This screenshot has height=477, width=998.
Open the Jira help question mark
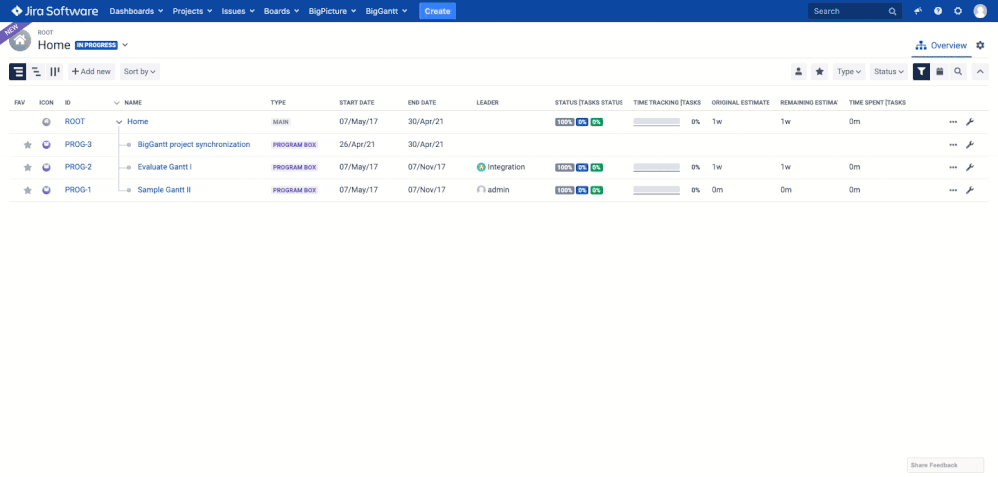tap(938, 11)
